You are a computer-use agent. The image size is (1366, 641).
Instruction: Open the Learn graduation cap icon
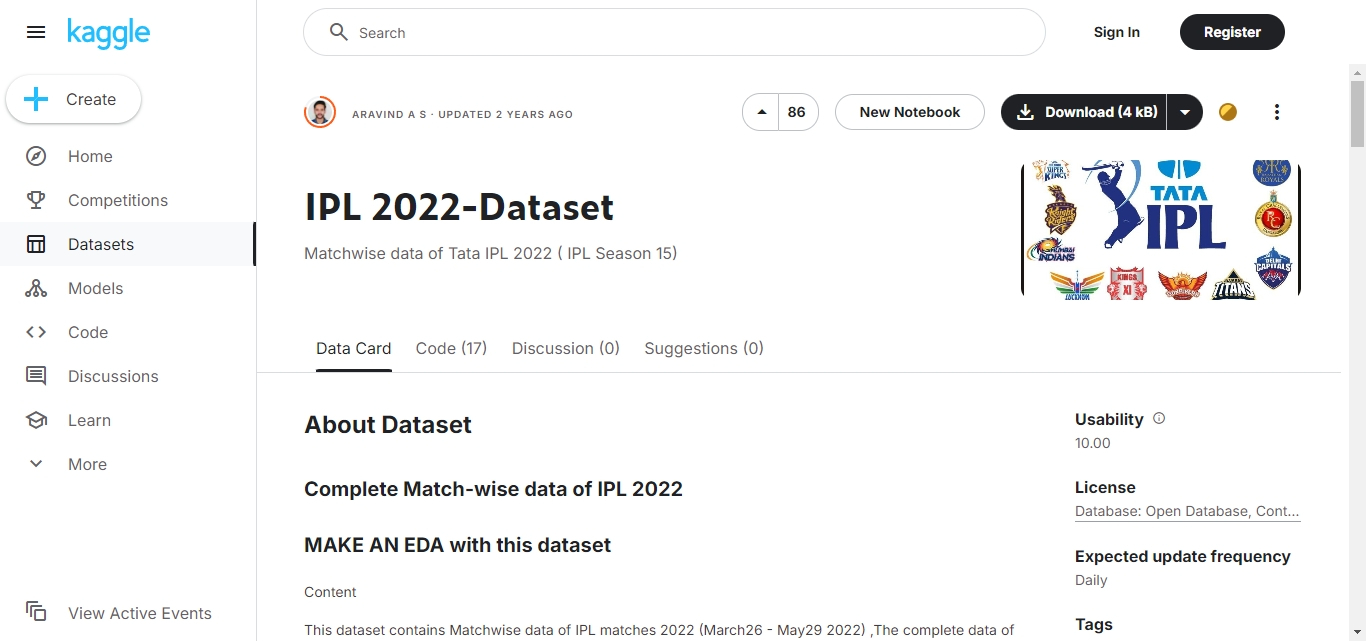point(36,420)
